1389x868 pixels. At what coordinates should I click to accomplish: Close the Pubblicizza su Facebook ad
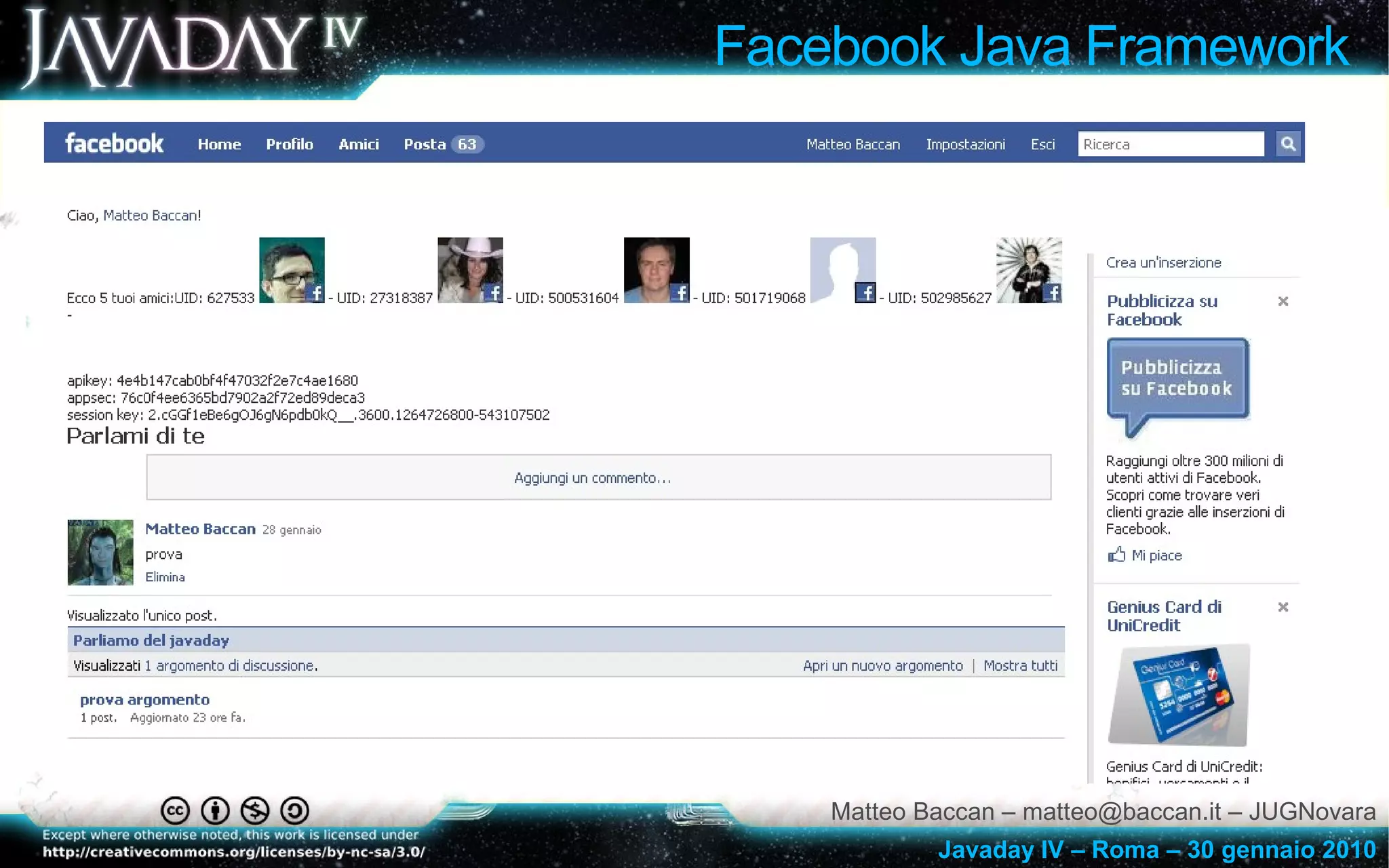point(1283,301)
